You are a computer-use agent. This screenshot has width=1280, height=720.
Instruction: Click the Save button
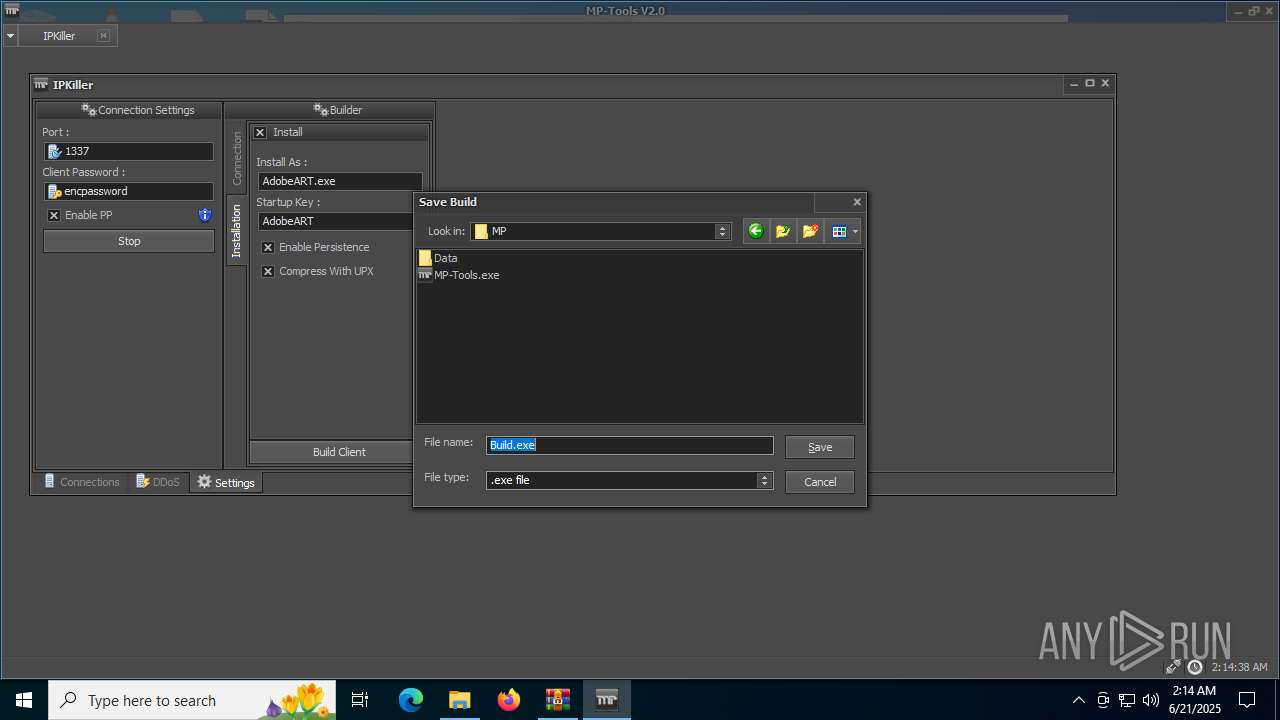pyautogui.click(x=820, y=447)
